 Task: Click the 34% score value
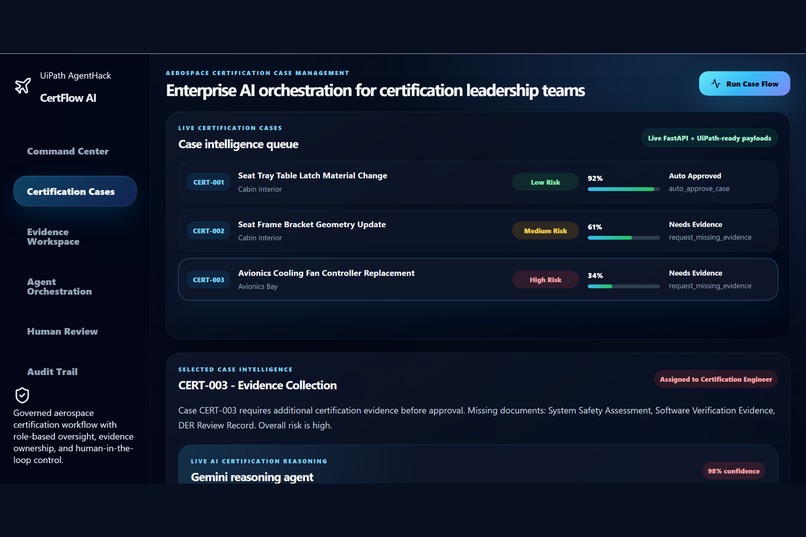595,275
